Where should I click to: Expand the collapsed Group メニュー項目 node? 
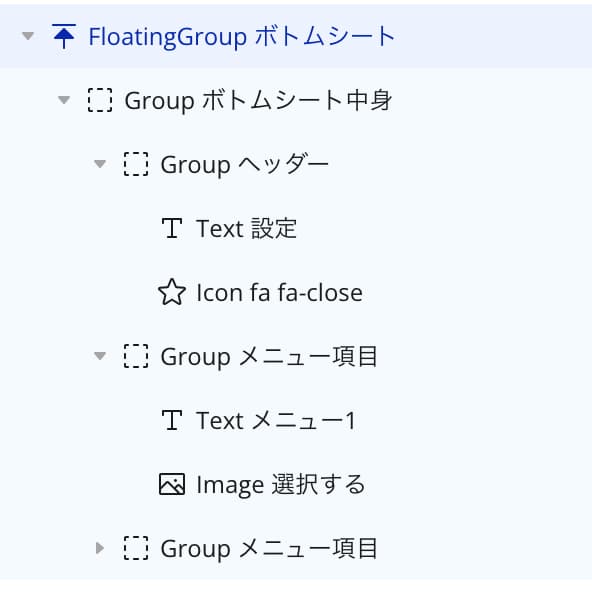pyautogui.click(x=100, y=548)
